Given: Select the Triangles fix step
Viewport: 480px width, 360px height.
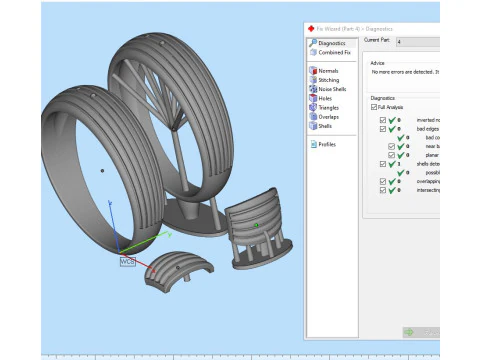Looking at the screenshot, I should coord(324,107).
